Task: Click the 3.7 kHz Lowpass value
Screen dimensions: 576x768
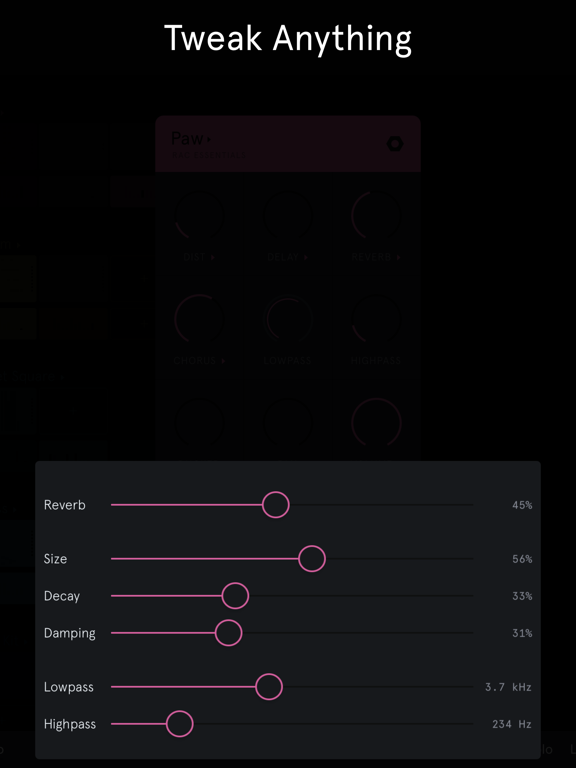Action: pos(508,687)
